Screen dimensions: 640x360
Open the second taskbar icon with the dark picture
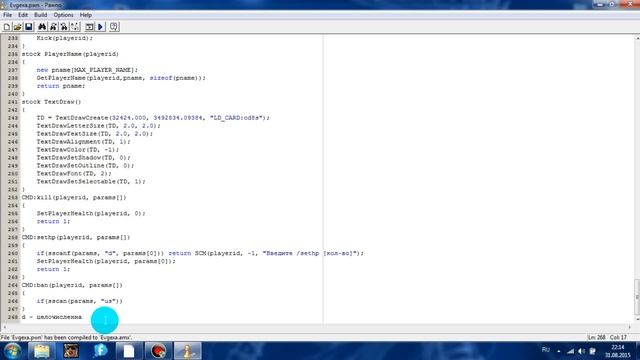(71, 351)
